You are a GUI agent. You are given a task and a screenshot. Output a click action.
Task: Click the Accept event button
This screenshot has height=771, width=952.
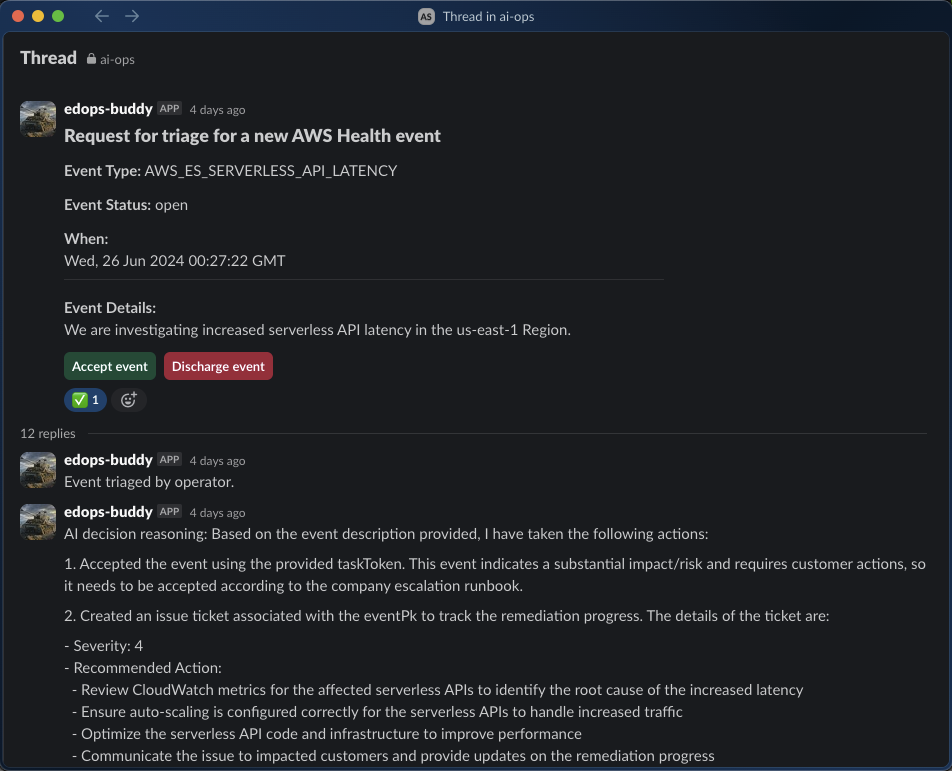110,366
